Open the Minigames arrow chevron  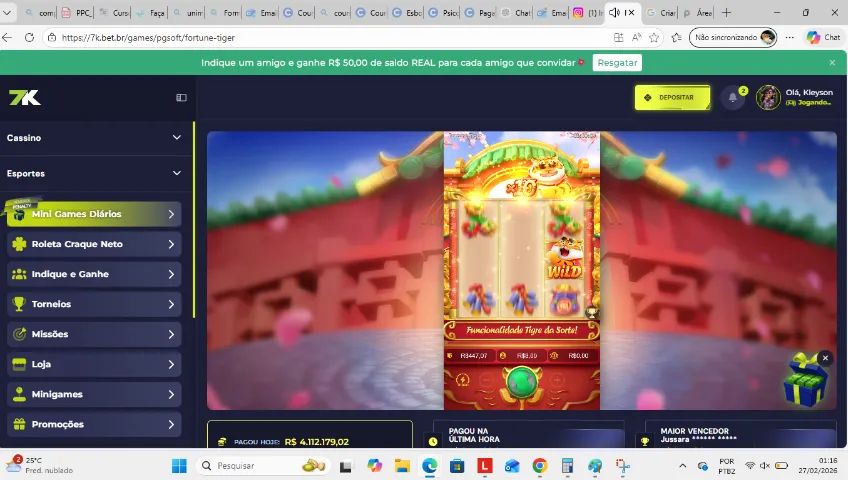pos(171,395)
